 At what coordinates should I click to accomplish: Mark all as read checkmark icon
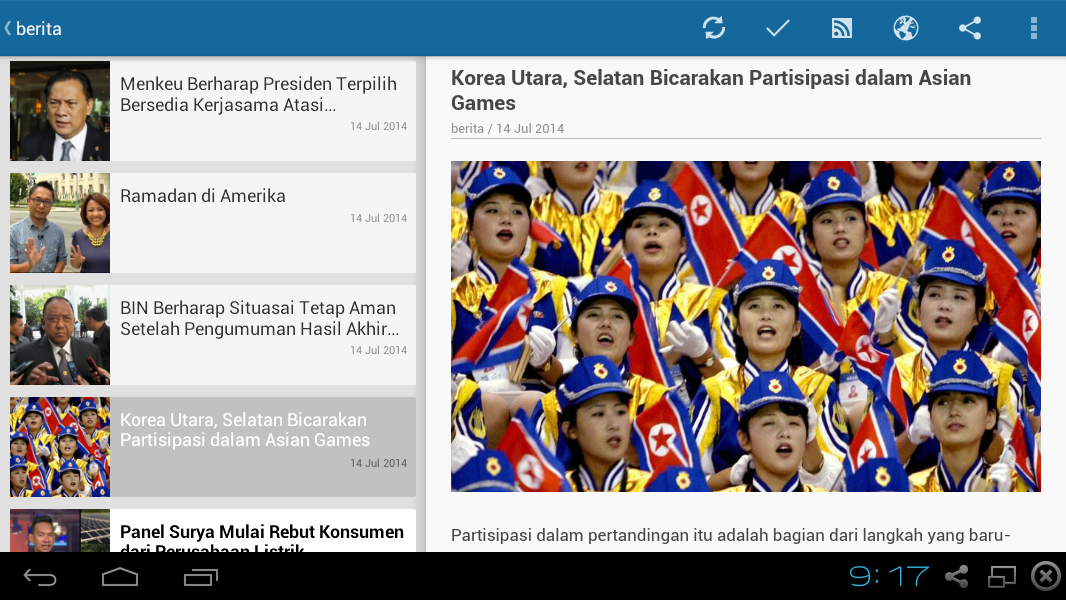coord(777,28)
